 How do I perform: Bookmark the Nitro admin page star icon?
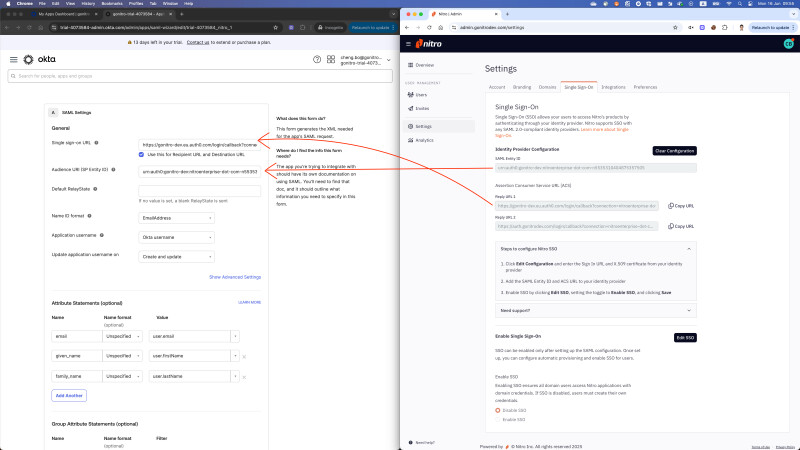pyautogui.click(x=675, y=28)
